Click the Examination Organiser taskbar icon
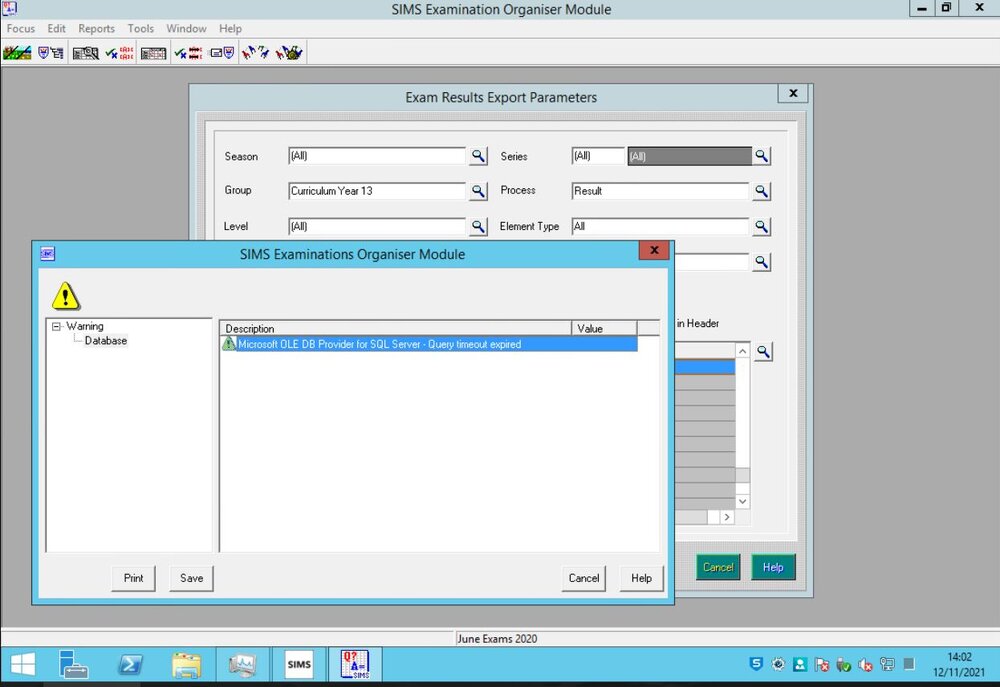 pos(355,665)
